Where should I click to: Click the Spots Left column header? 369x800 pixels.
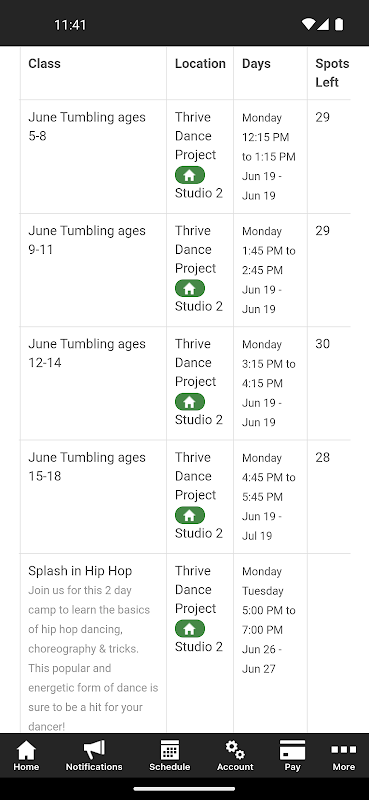(x=332, y=73)
